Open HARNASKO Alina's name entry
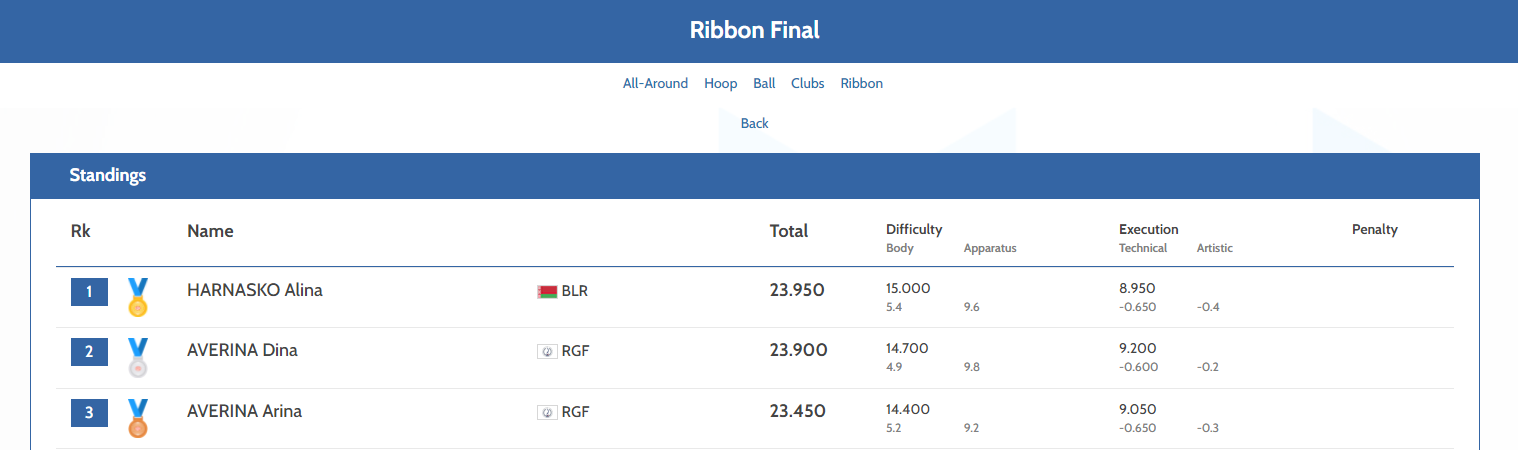The width and height of the screenshot is (1518, 450). [254, 291]
